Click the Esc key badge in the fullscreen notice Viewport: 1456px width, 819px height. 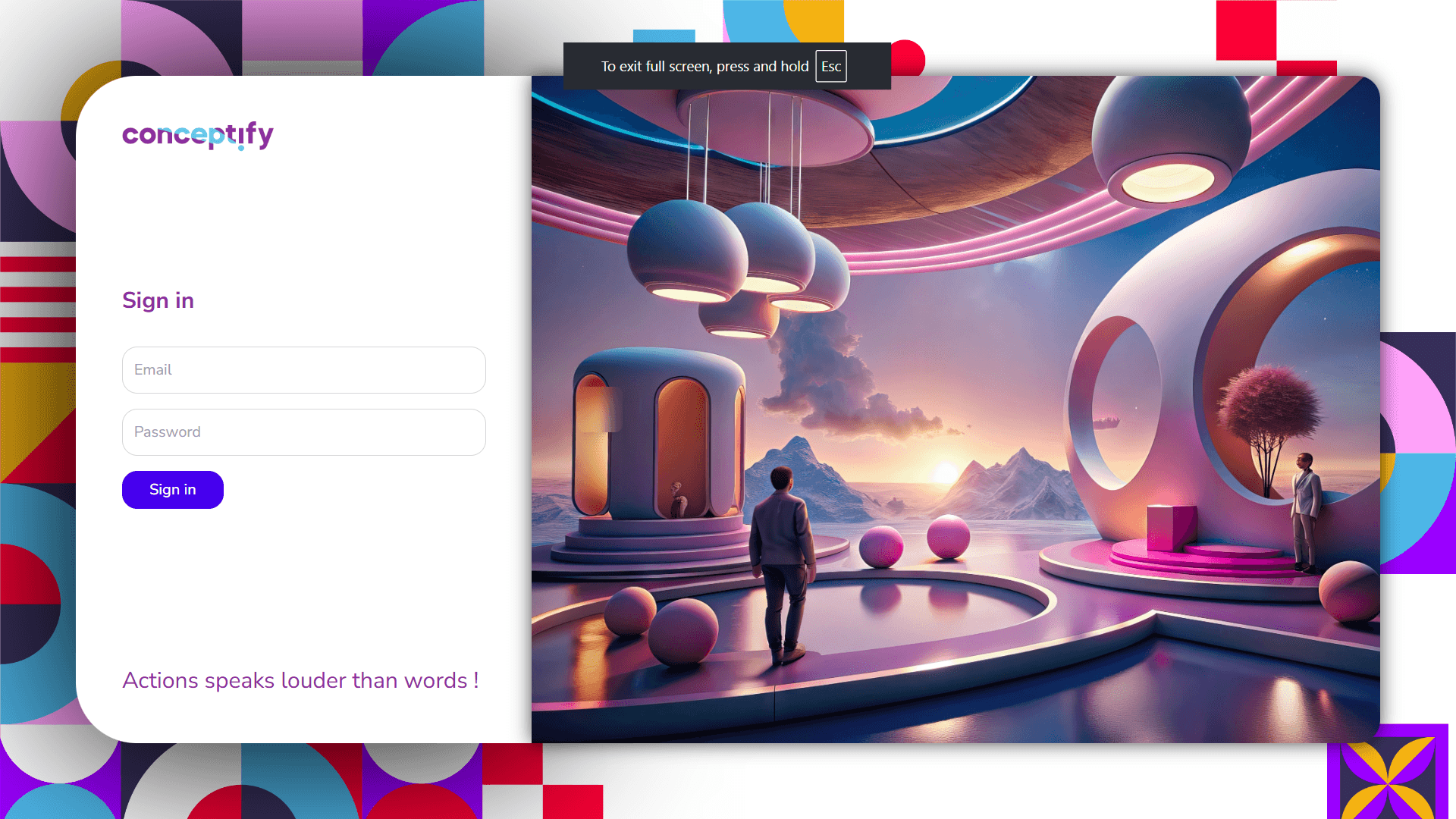(x=830, y=66)
